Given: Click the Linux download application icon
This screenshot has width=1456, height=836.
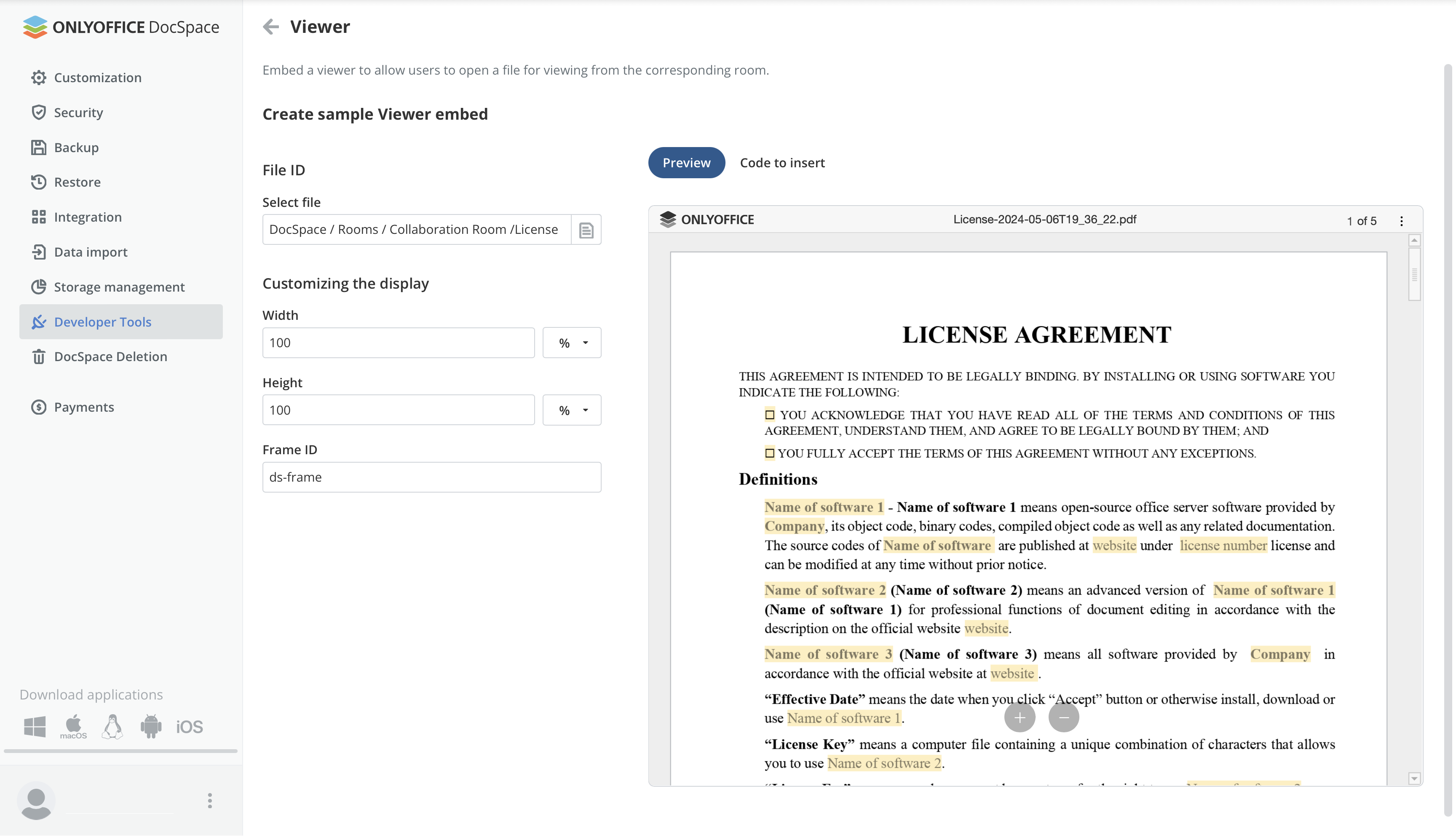Looking at the screenshot, I should click(x=112, y=726).
